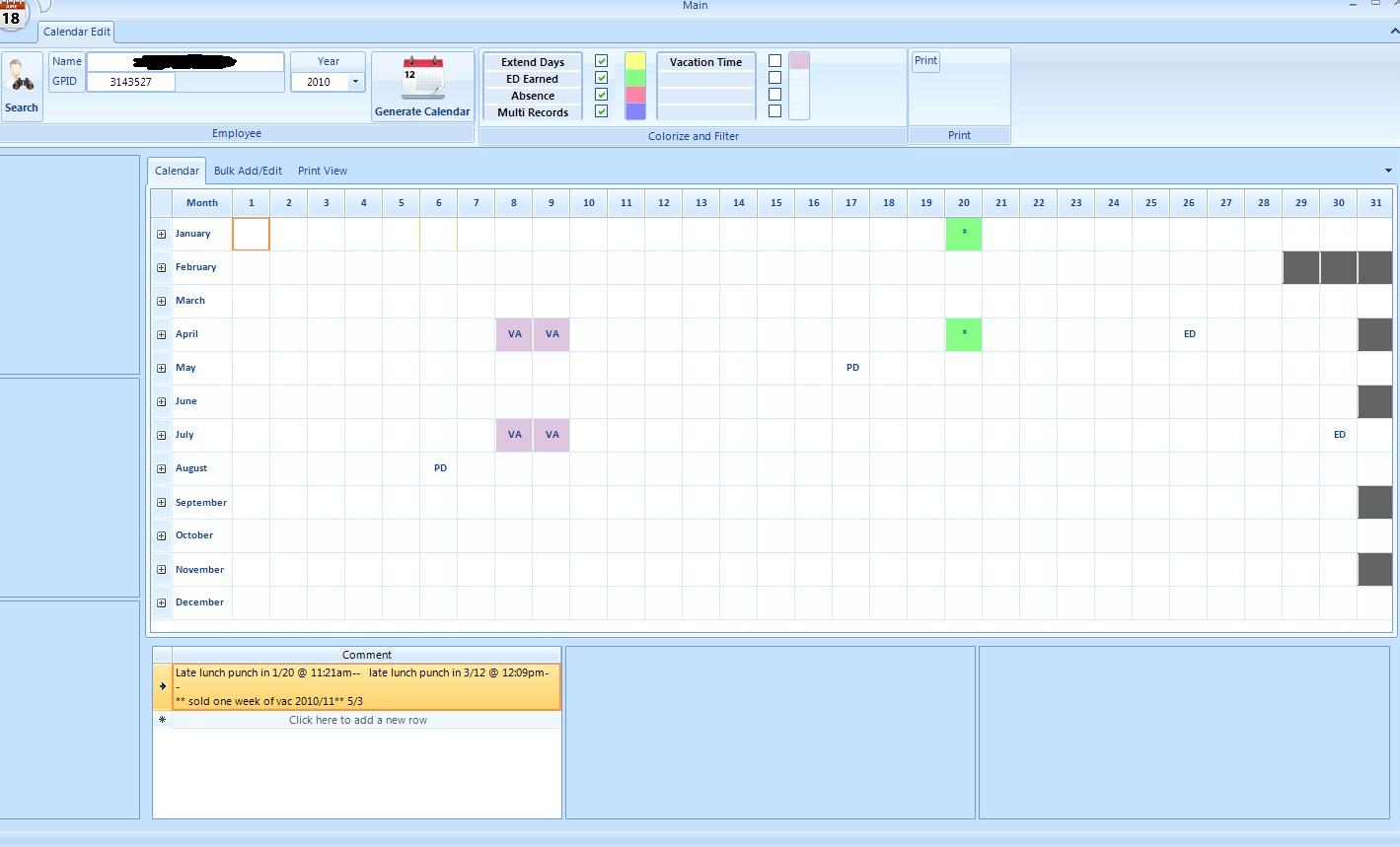
Task: Click the December month label
Action: (x=199, y=603)
